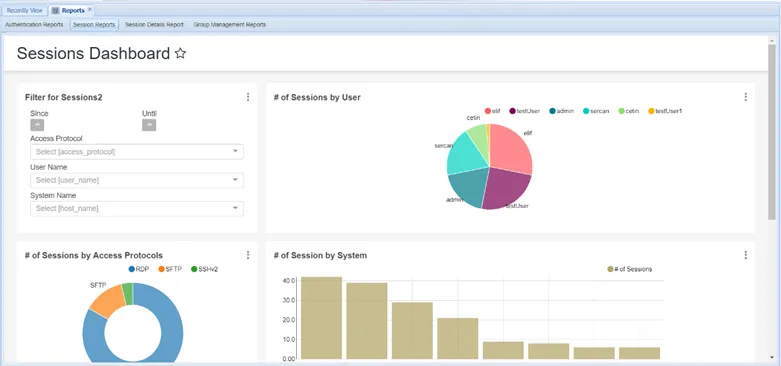Toggle SSHv2 series in protocols legend
The image size is (781, 366).
[x=204, y=269]
